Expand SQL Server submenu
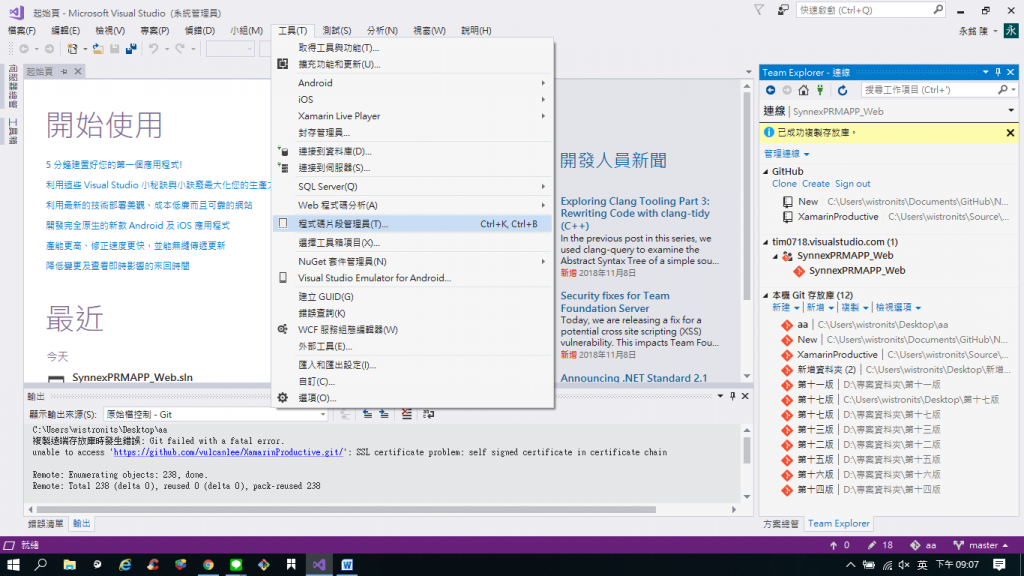The width and height of the screenshot is (1024, 576). point(413,187)
